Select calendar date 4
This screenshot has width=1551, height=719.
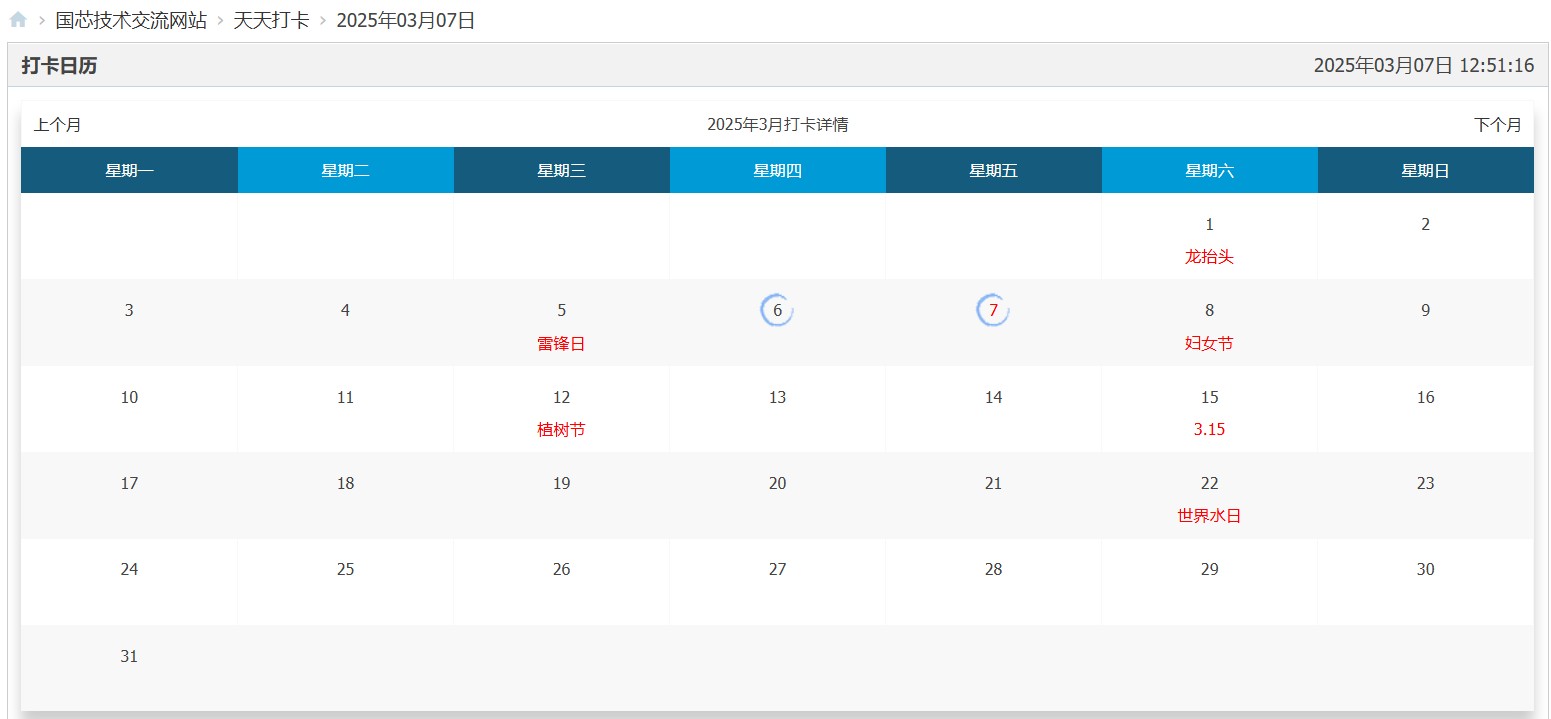click(345, 310)
